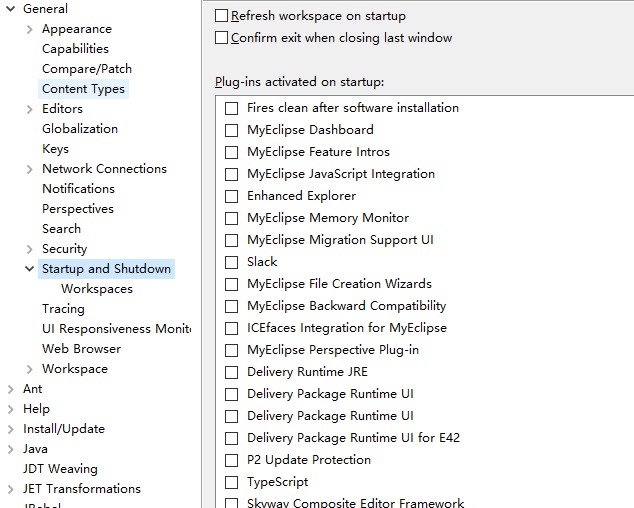Select Workspaces under Startup and Shutdown
Viewport: 634px width, 508px height.
(x=97, y=289)
